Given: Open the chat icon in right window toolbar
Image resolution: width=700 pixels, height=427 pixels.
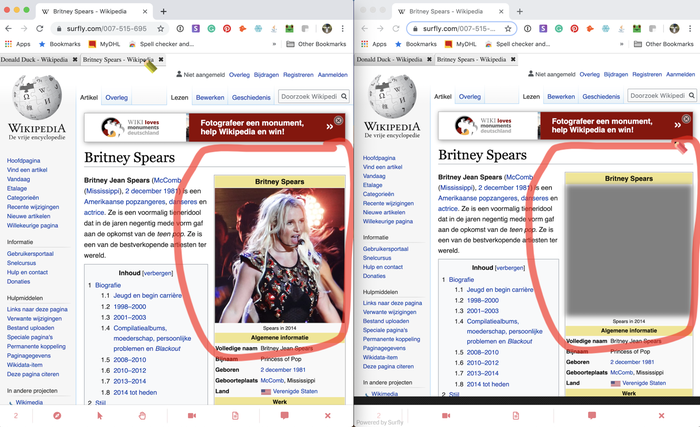Looking at the screenshot, I should (x=592, y=414).
